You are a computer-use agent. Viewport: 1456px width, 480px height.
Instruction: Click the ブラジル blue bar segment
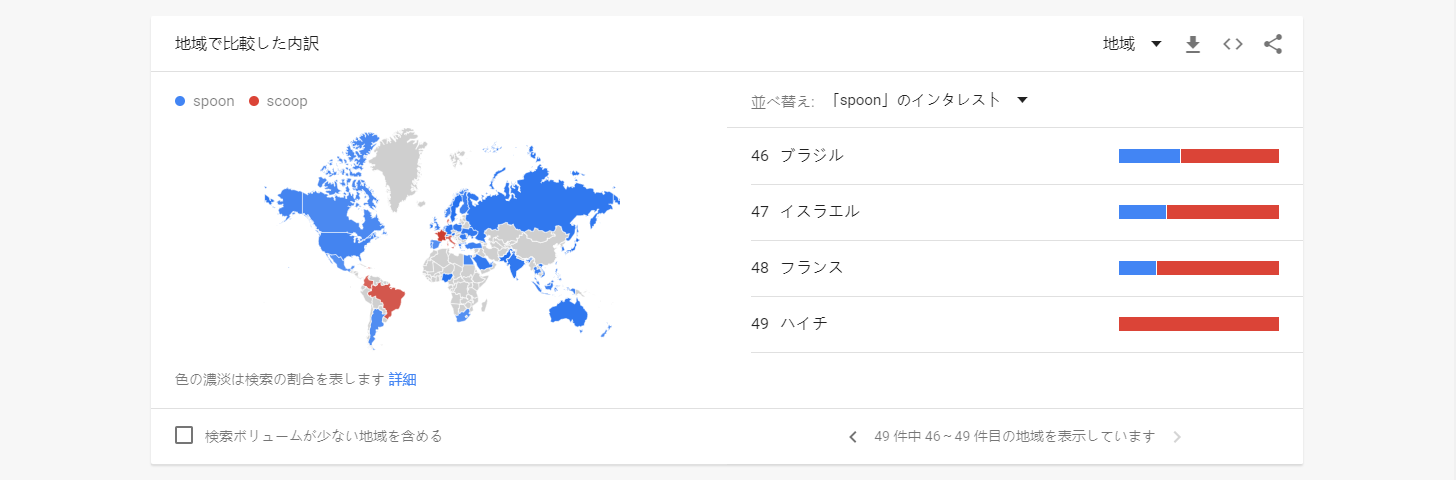tap(1148, 156)
